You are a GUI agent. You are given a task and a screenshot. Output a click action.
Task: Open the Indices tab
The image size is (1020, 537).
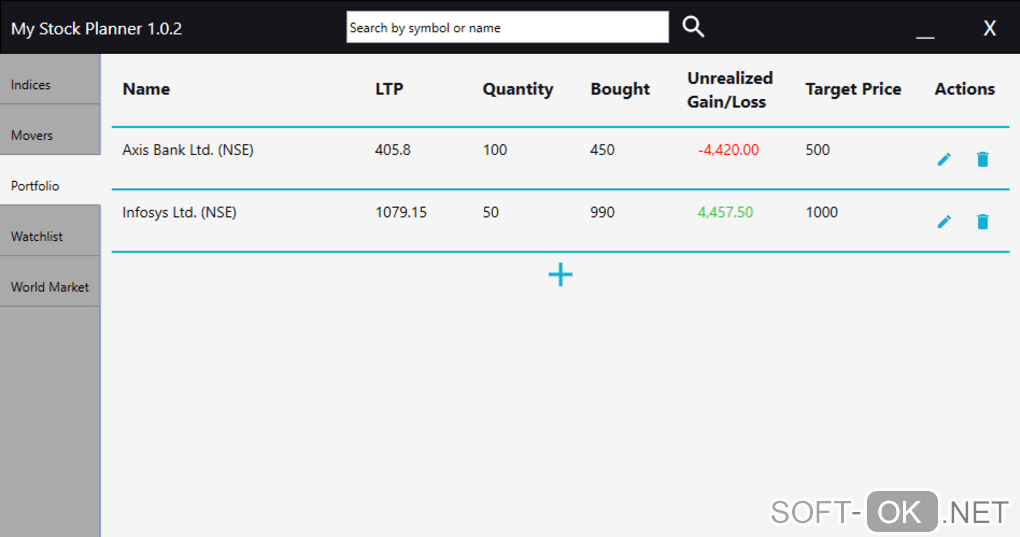tap(50, 85)
